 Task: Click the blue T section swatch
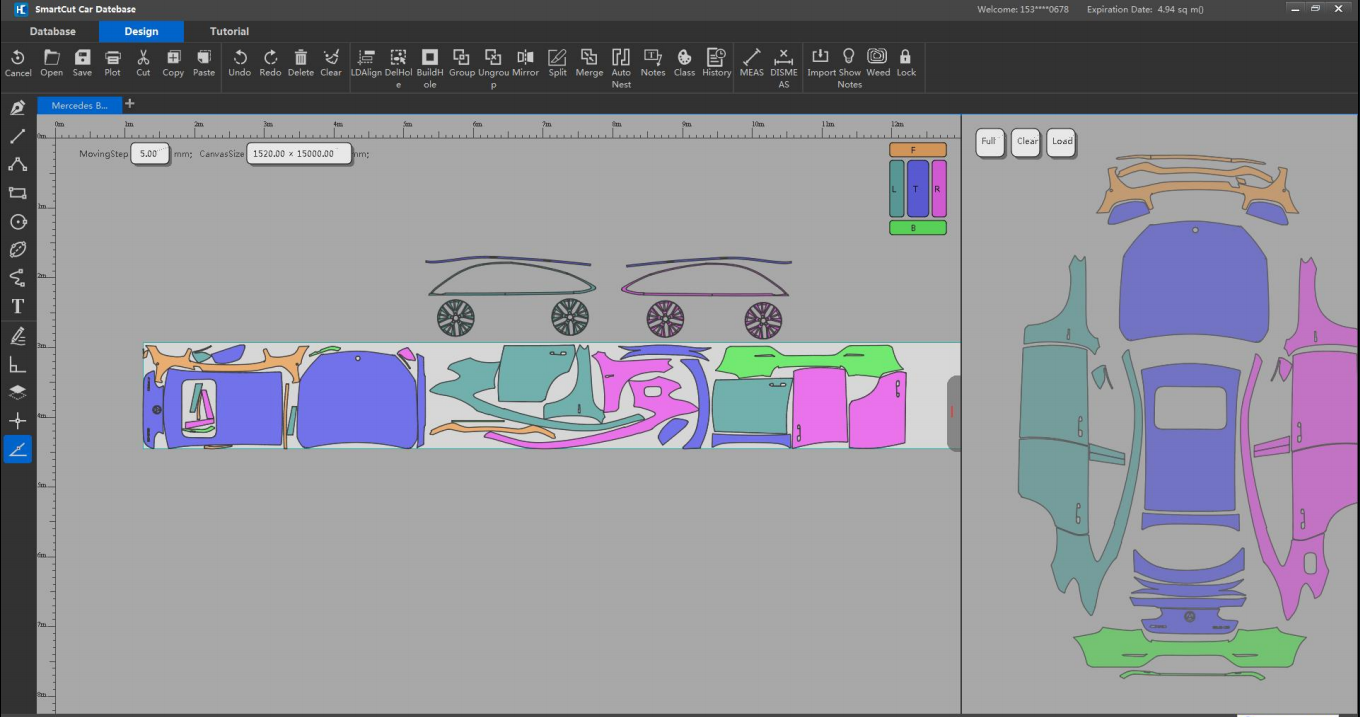tap(917, 189)
